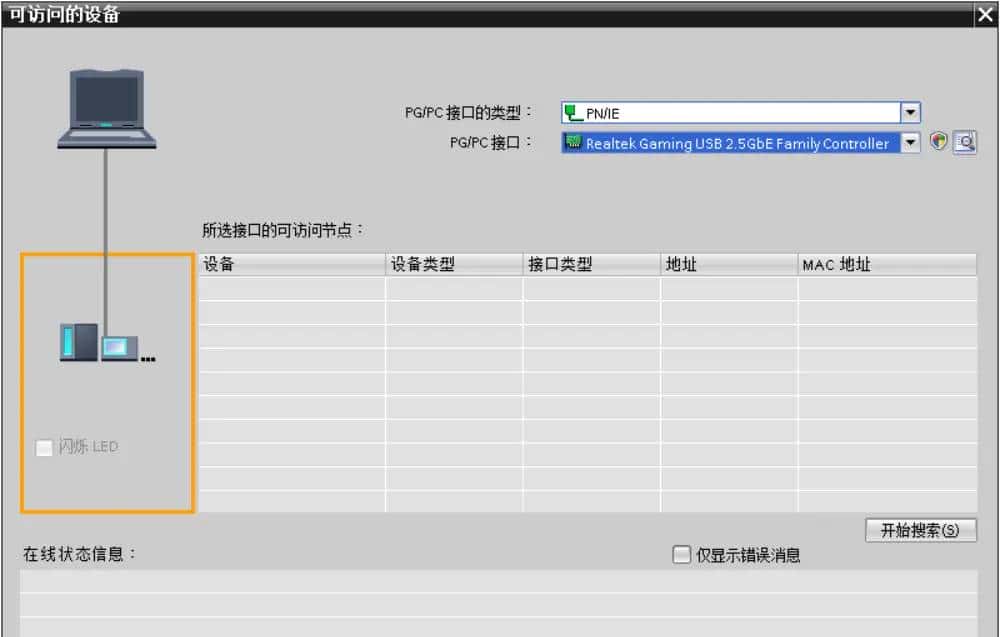The image size is (1000, 637).
Task: Click the ellipsis next to the device graphic
Action: pos(147,360)
